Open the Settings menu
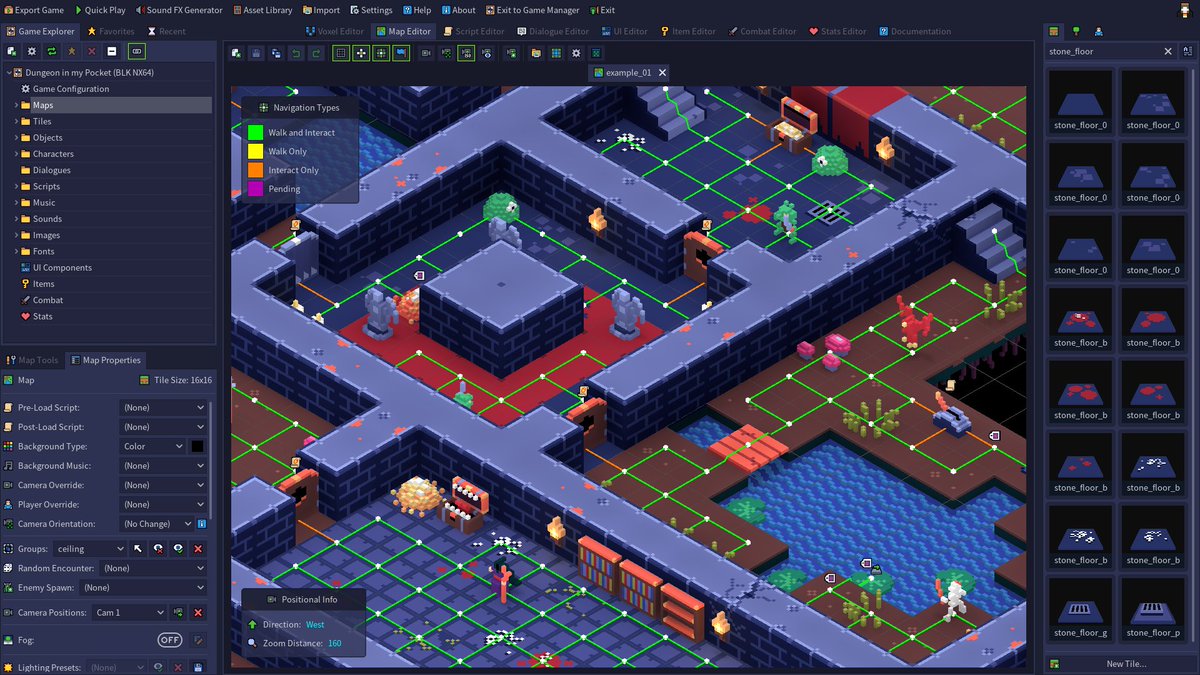1200x675 pixels. tap(371, 10)
